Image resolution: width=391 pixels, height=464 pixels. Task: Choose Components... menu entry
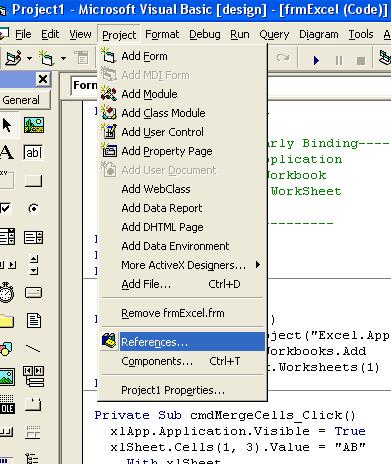(182, 361)
